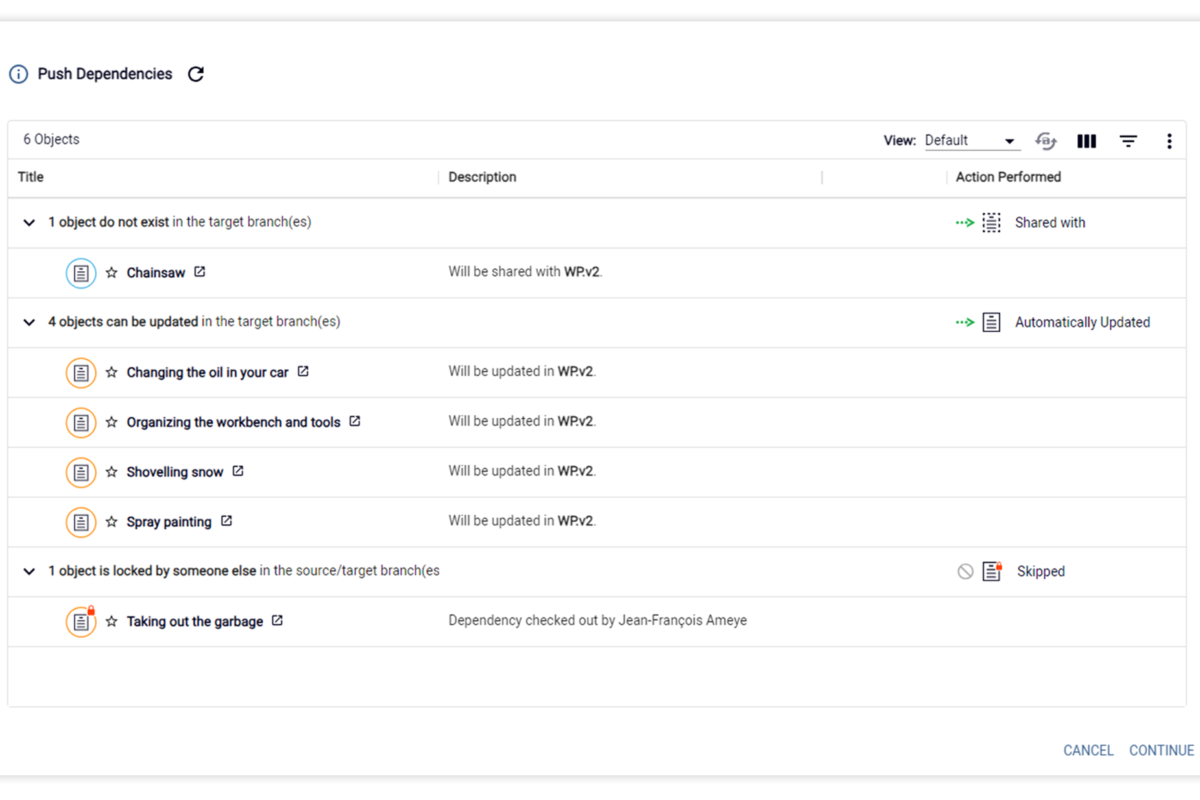Open the Spray painting title
Image resolution: width=1200 pixels, height=800 pixels.
click(169, 522)
